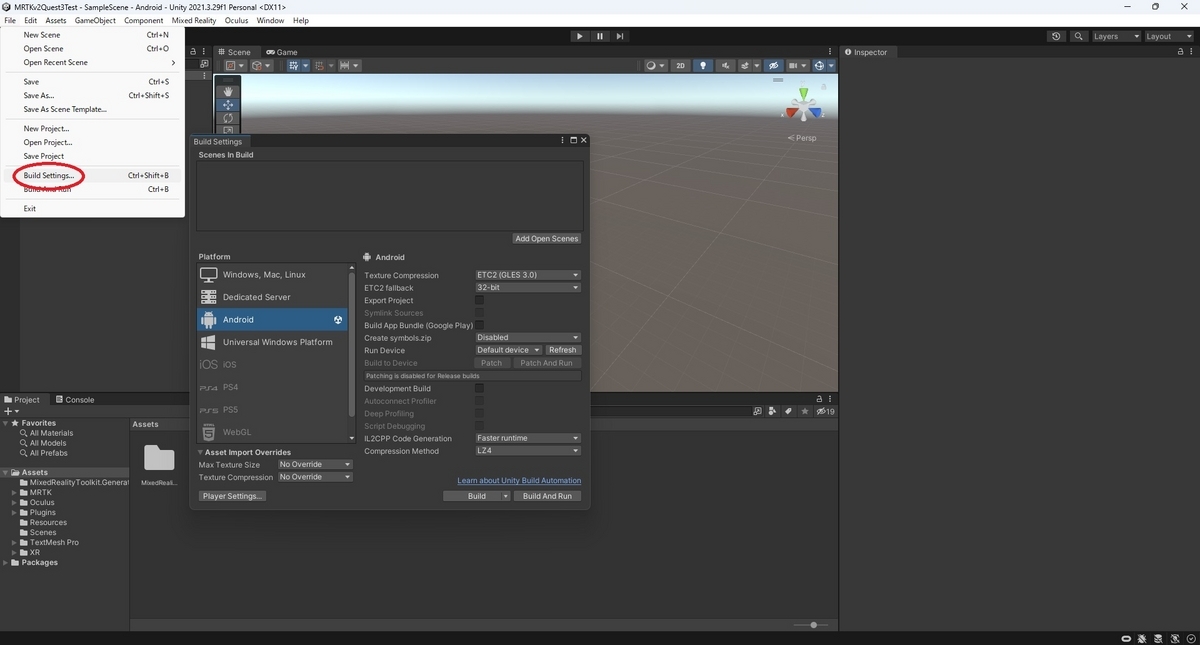Open Run Device Default device dropdown
The width and height of the screenshot is (1200, 645).
(508, 350)
